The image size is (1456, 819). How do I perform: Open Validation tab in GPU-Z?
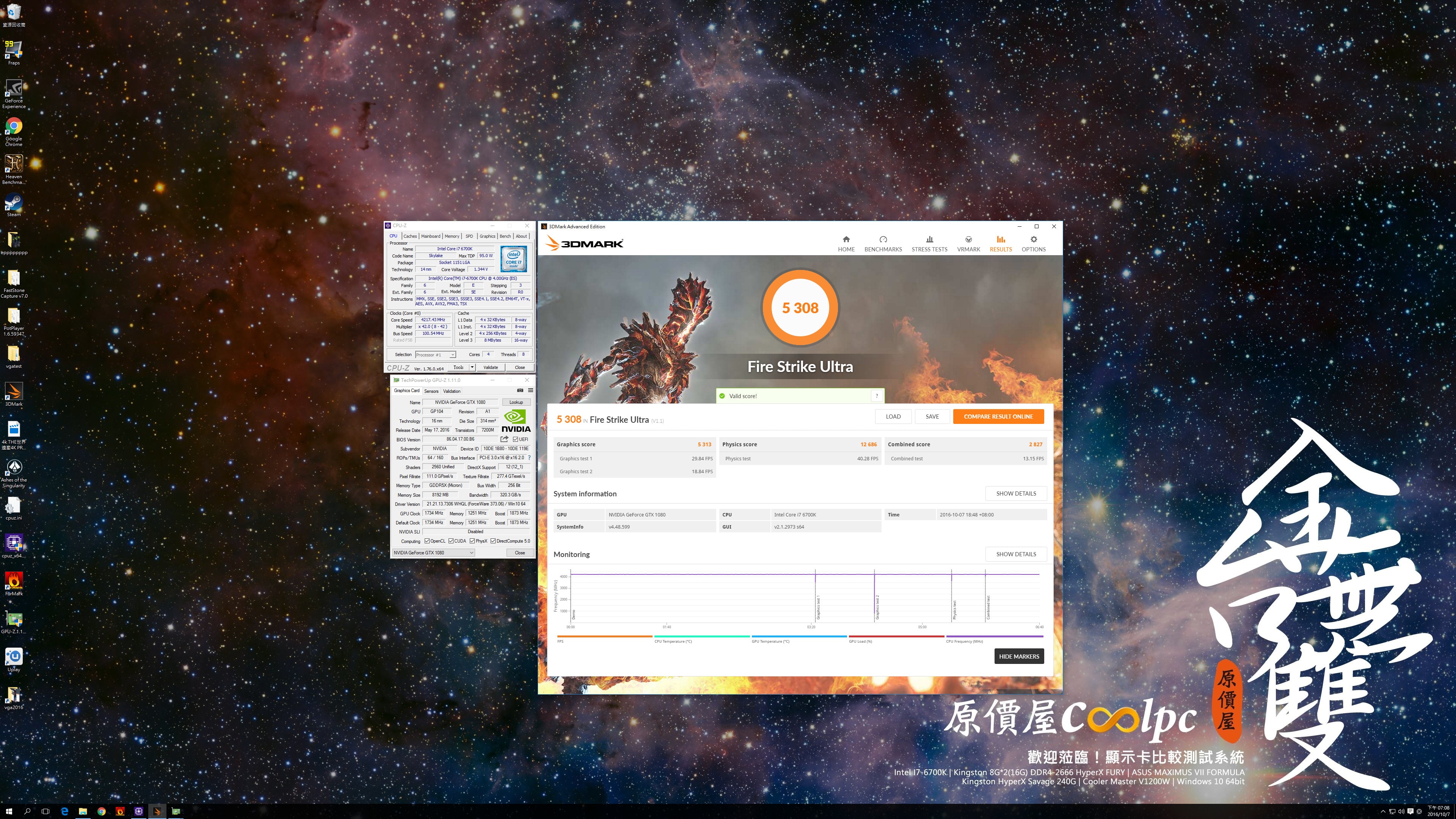pyautogui.click(x=452, y=391)
